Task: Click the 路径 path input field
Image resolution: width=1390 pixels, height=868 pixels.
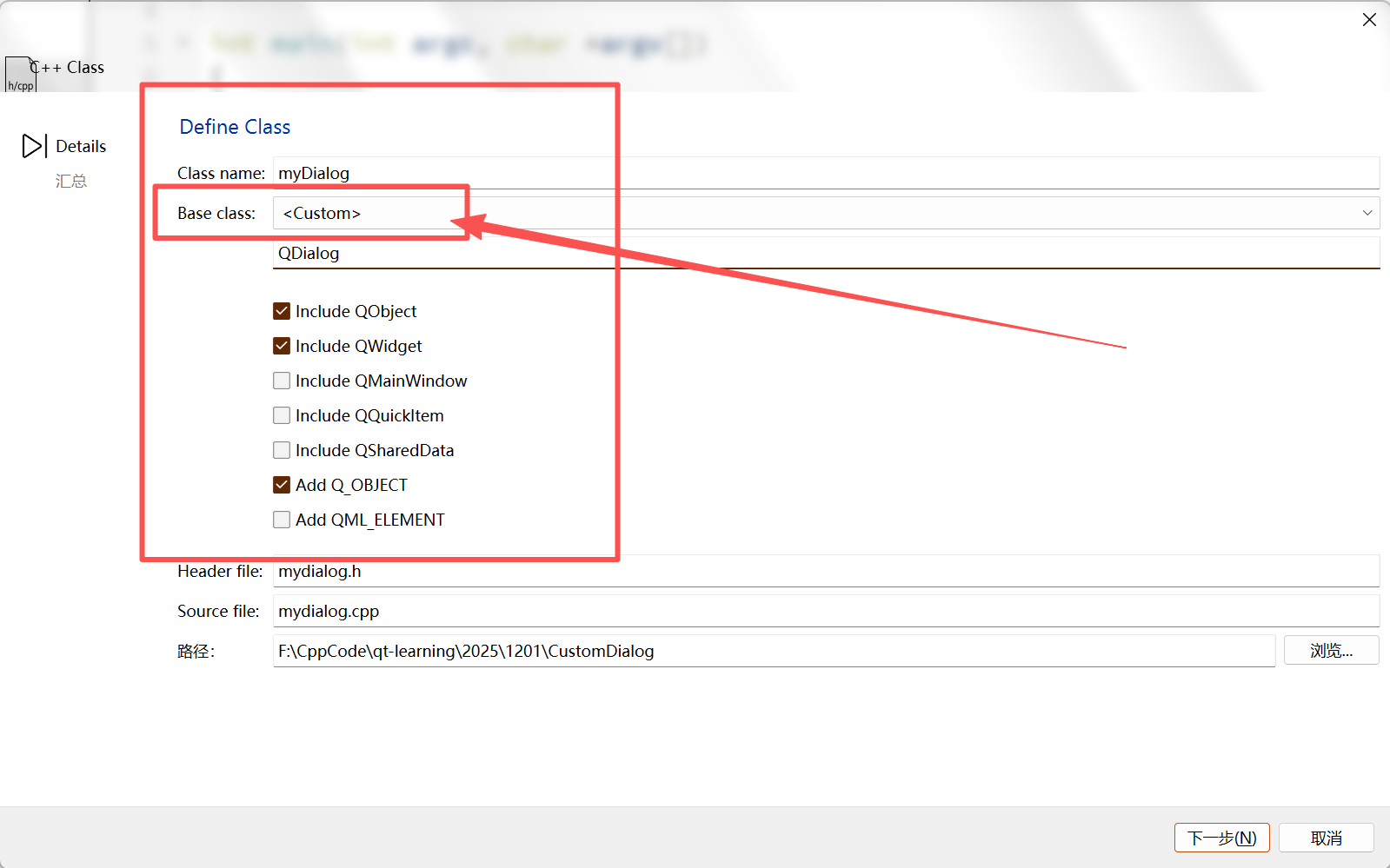Action: point(774,651)
